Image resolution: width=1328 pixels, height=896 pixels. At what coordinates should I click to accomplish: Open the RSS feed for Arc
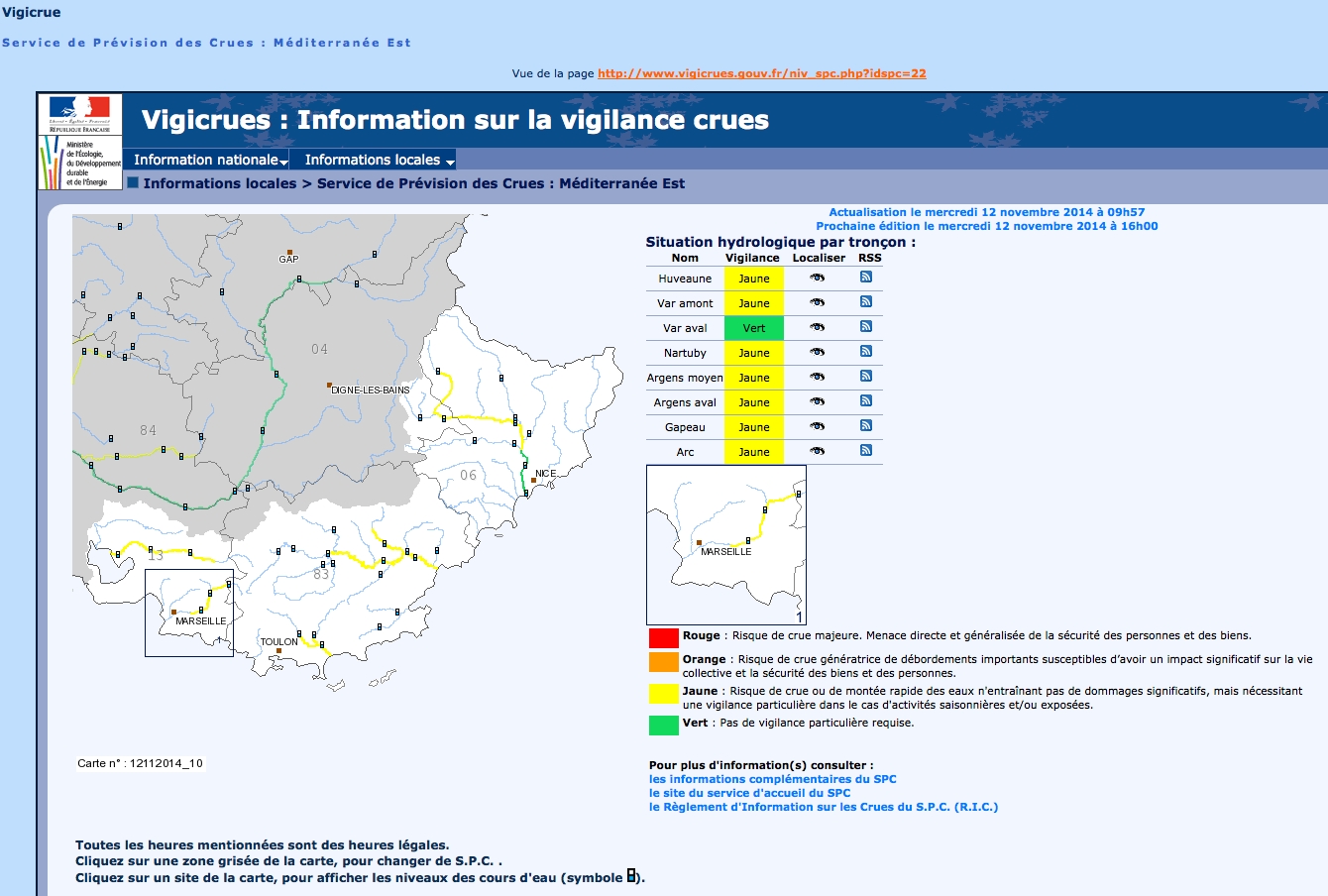point(866,450)
